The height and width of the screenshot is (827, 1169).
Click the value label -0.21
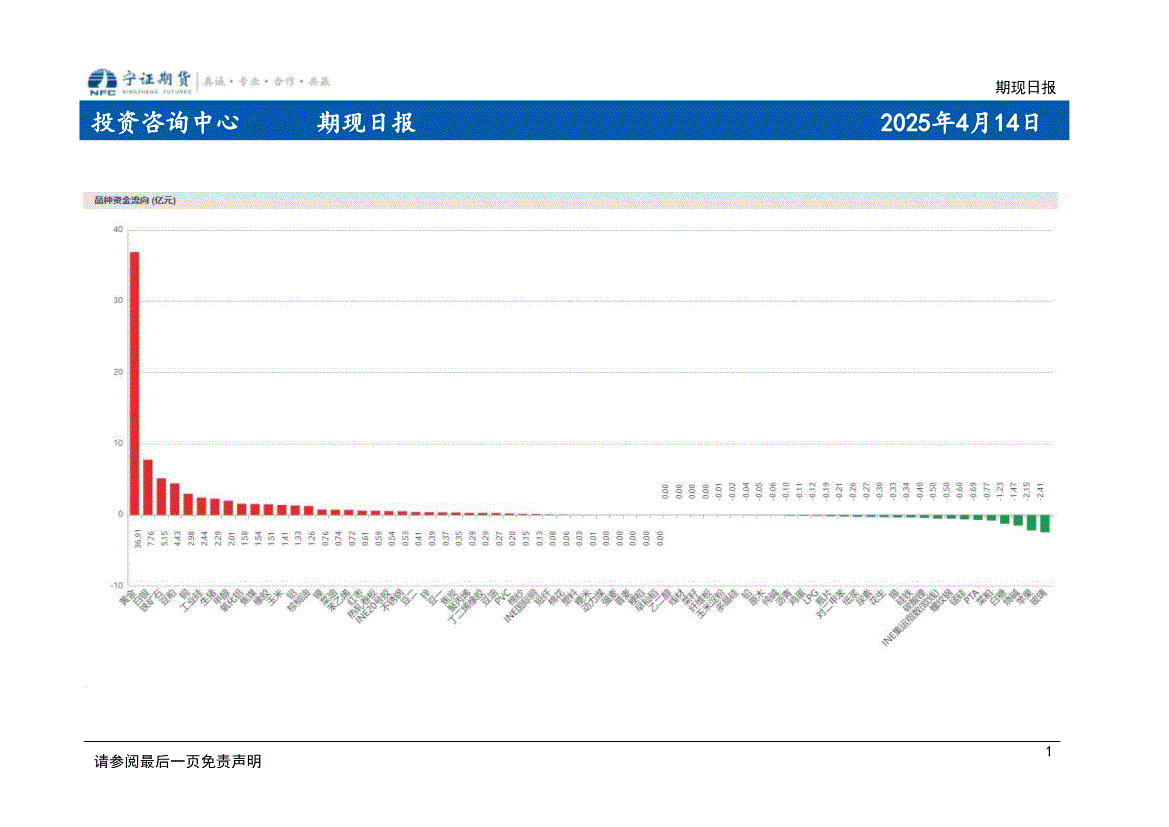pyautogui.click(x=839, y=491)
